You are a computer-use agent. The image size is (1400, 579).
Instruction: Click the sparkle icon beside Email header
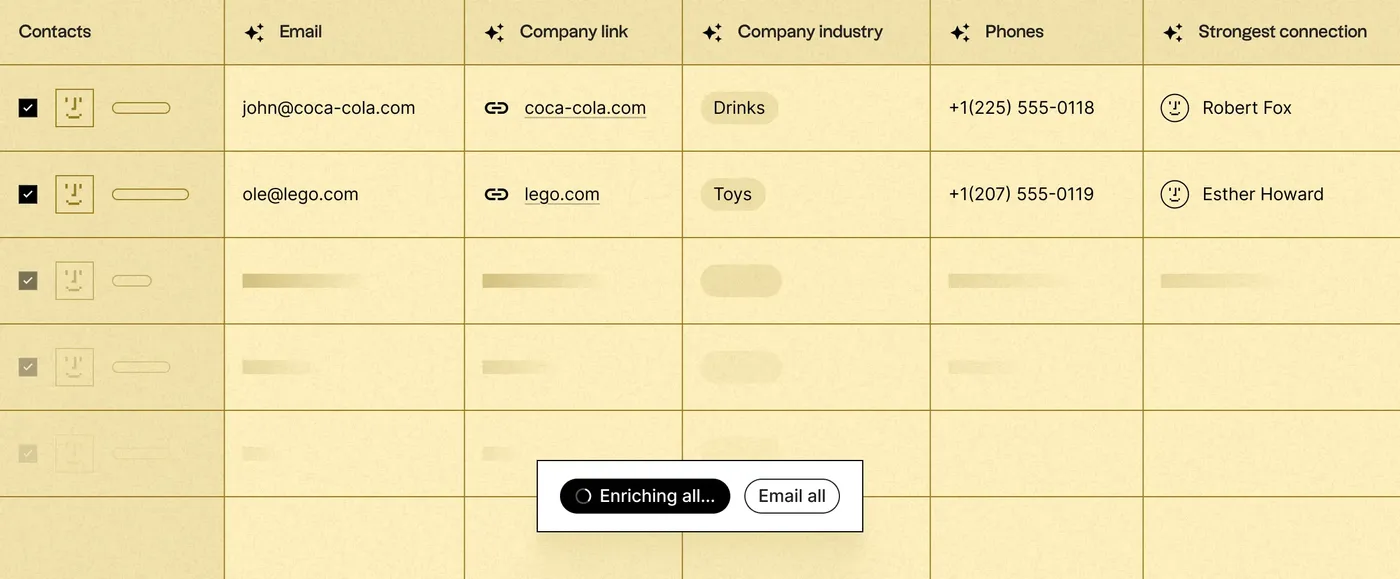click(255, 32)
